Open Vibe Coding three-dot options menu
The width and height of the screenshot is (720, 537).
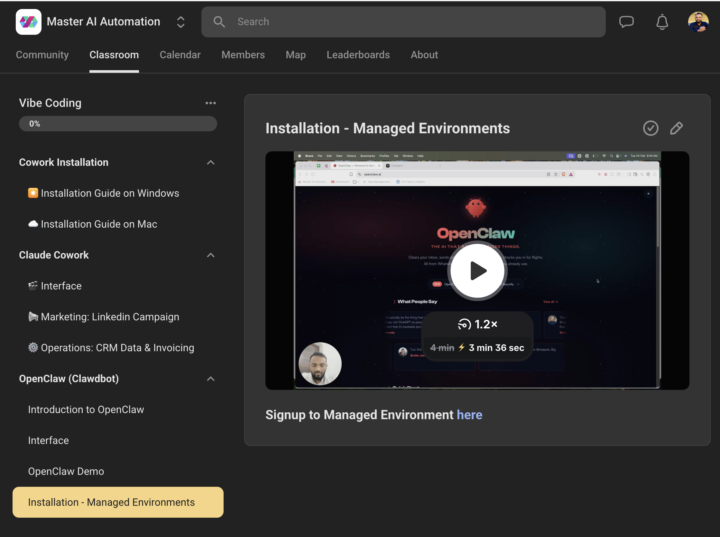tap(210, 103)
